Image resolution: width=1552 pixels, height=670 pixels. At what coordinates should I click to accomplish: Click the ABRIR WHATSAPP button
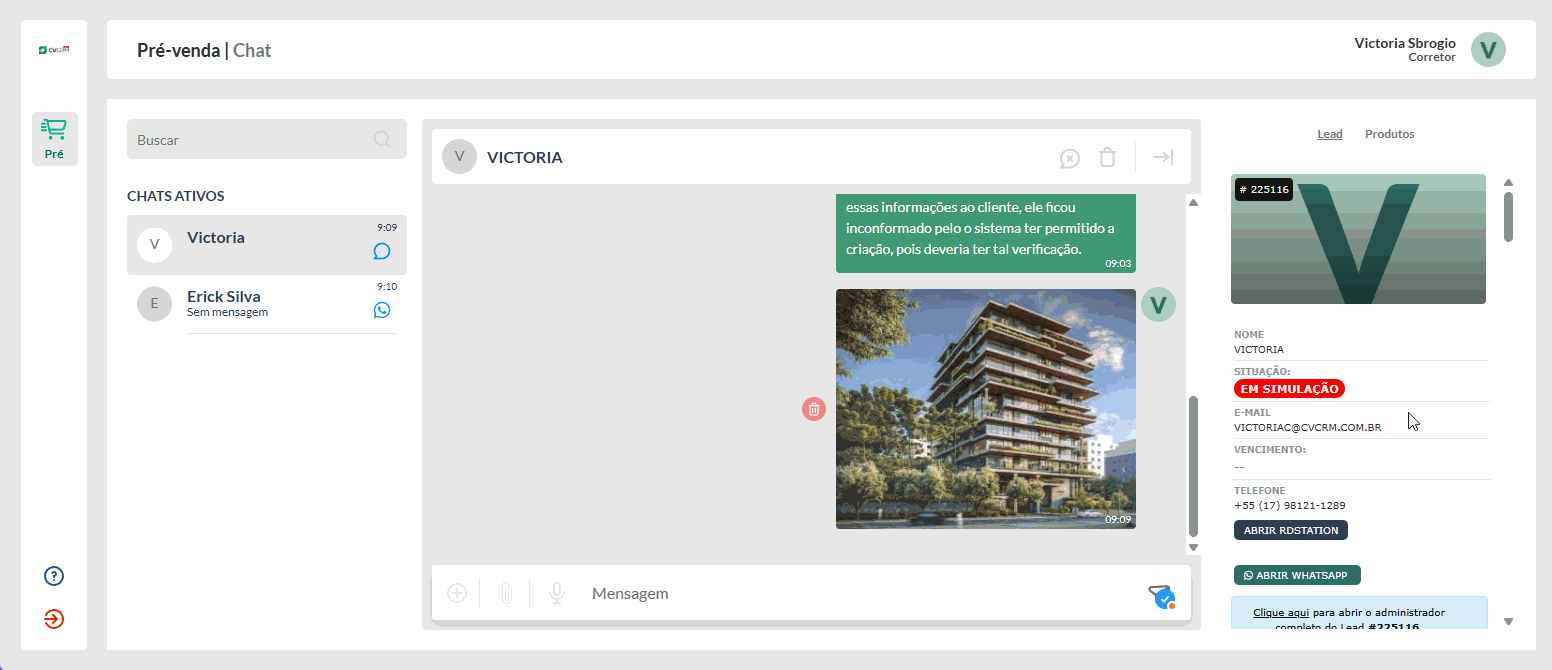[1297, 575]
